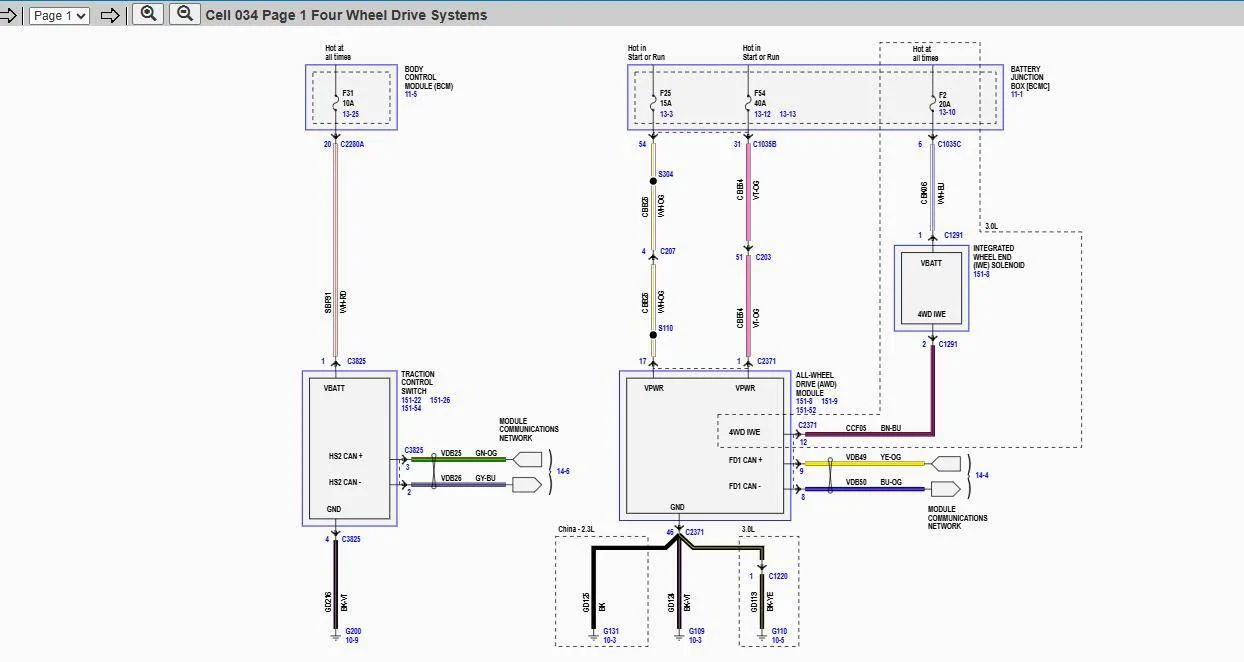1244x662 pixels.
Task: Select connector C1220 in the 3.0L box
Action: point(778,576)
